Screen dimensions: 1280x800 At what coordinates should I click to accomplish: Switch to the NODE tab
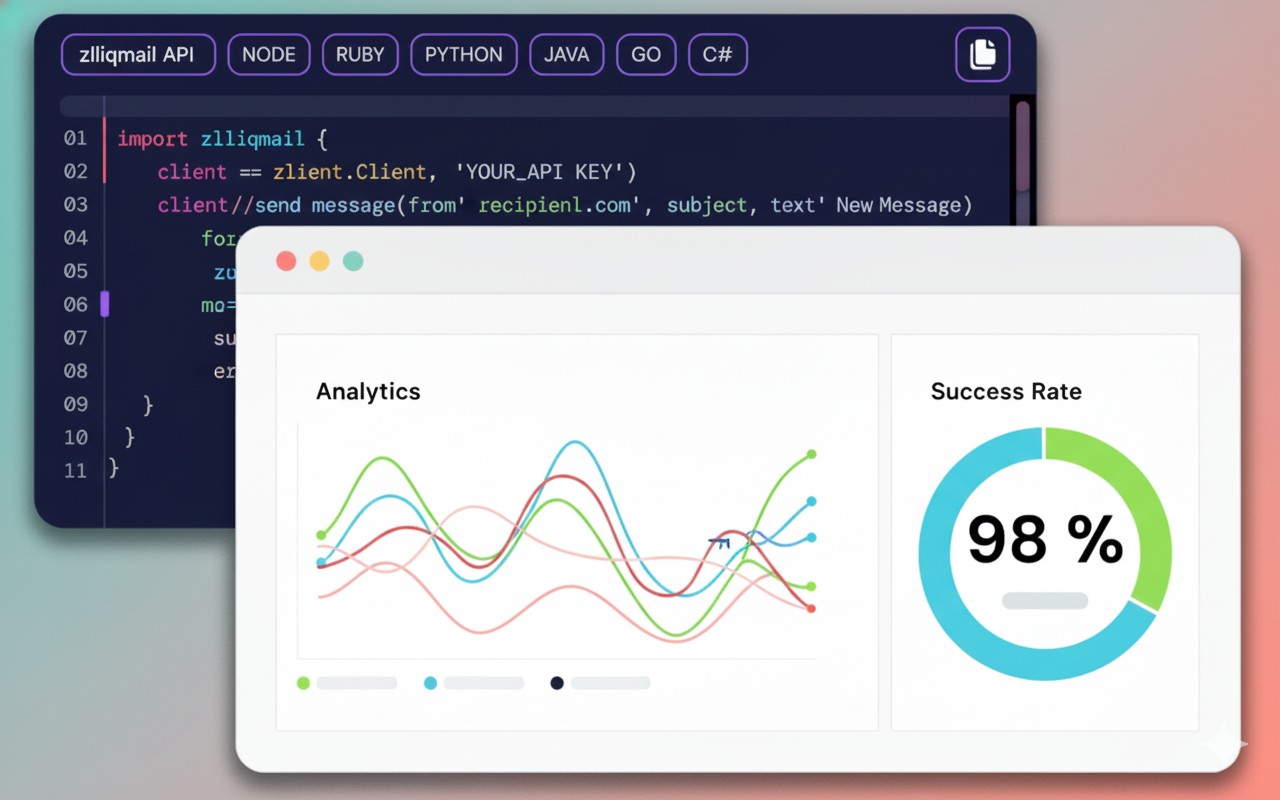pos(269,54)
